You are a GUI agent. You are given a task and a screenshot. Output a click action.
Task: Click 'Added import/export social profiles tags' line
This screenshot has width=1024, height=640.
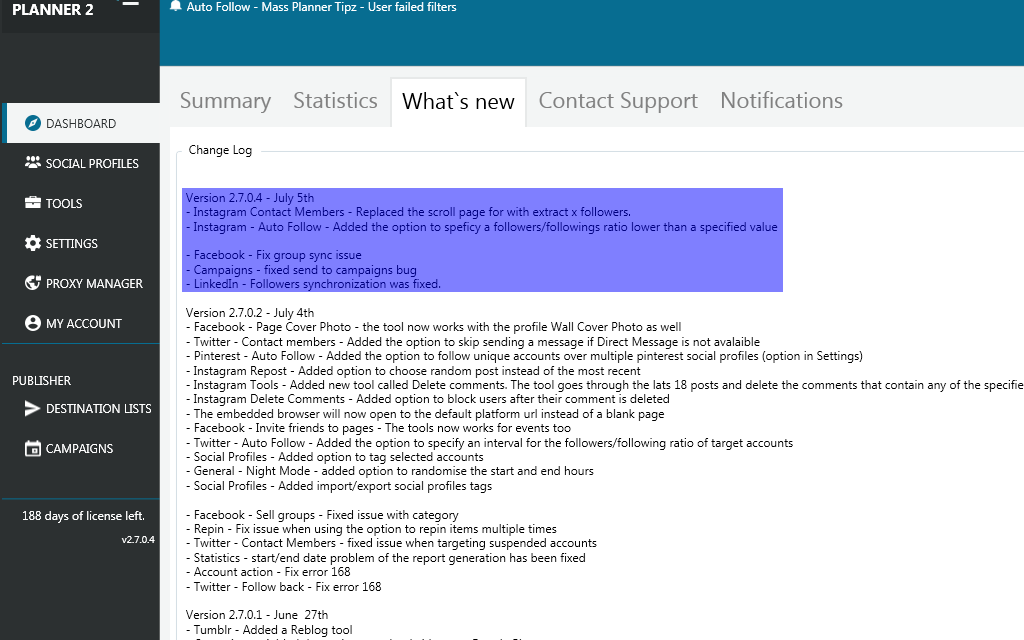click(338, 486)
